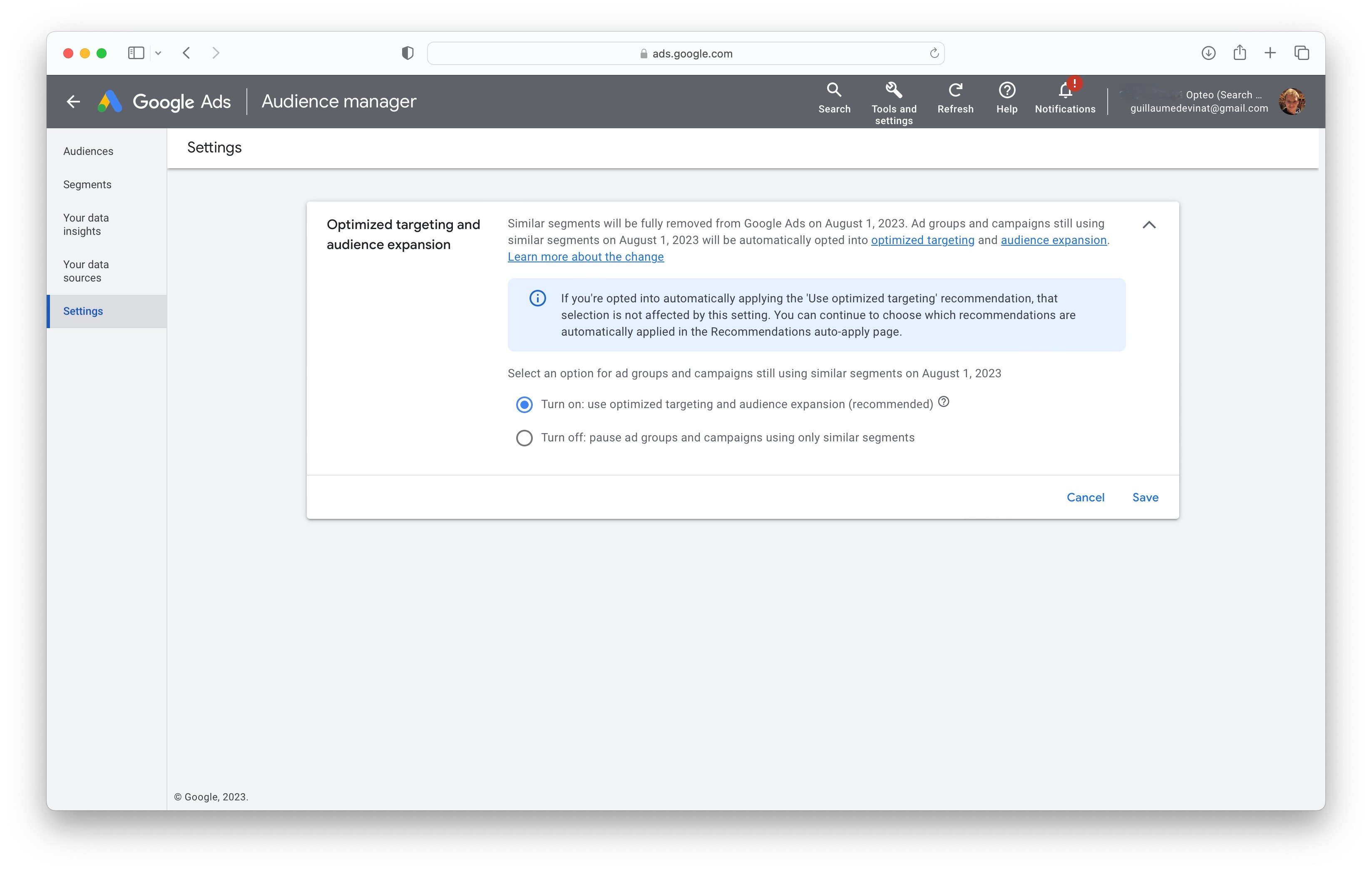Open the Search tool in header
Screen dimensions: 1372x872
(x=834, y=98)
